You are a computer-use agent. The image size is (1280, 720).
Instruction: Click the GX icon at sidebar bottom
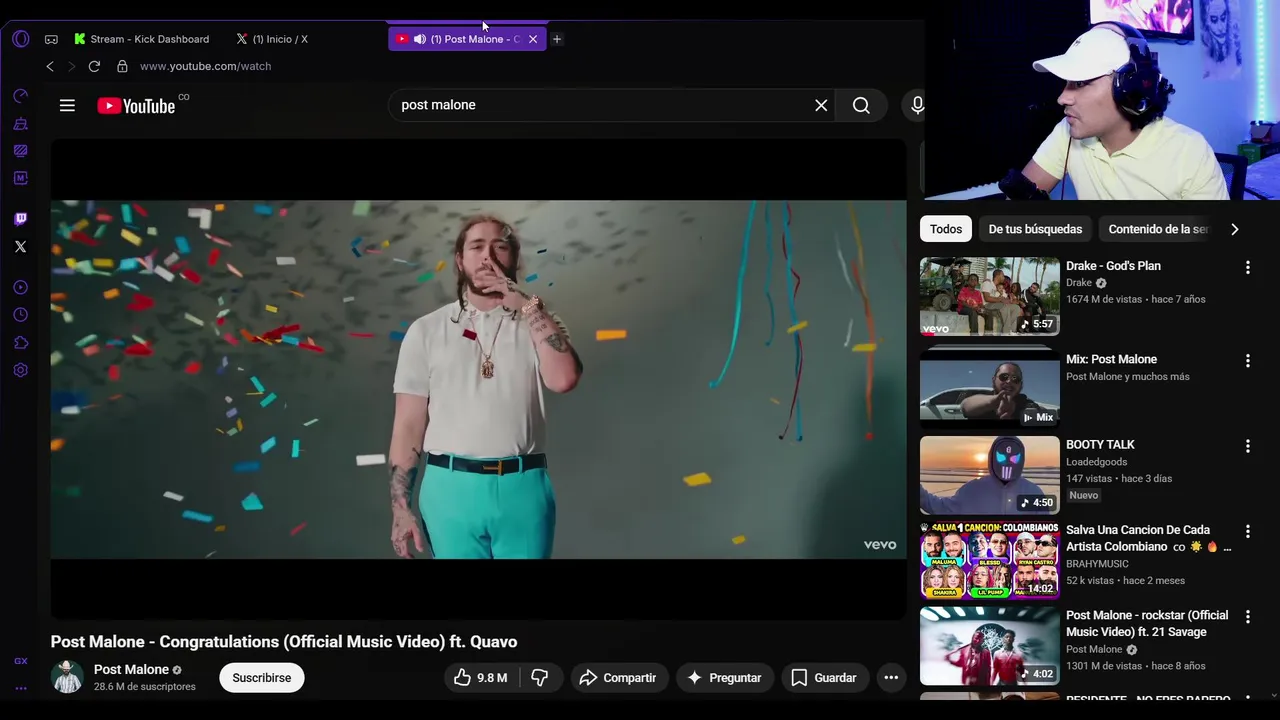(x=20, y=661)
